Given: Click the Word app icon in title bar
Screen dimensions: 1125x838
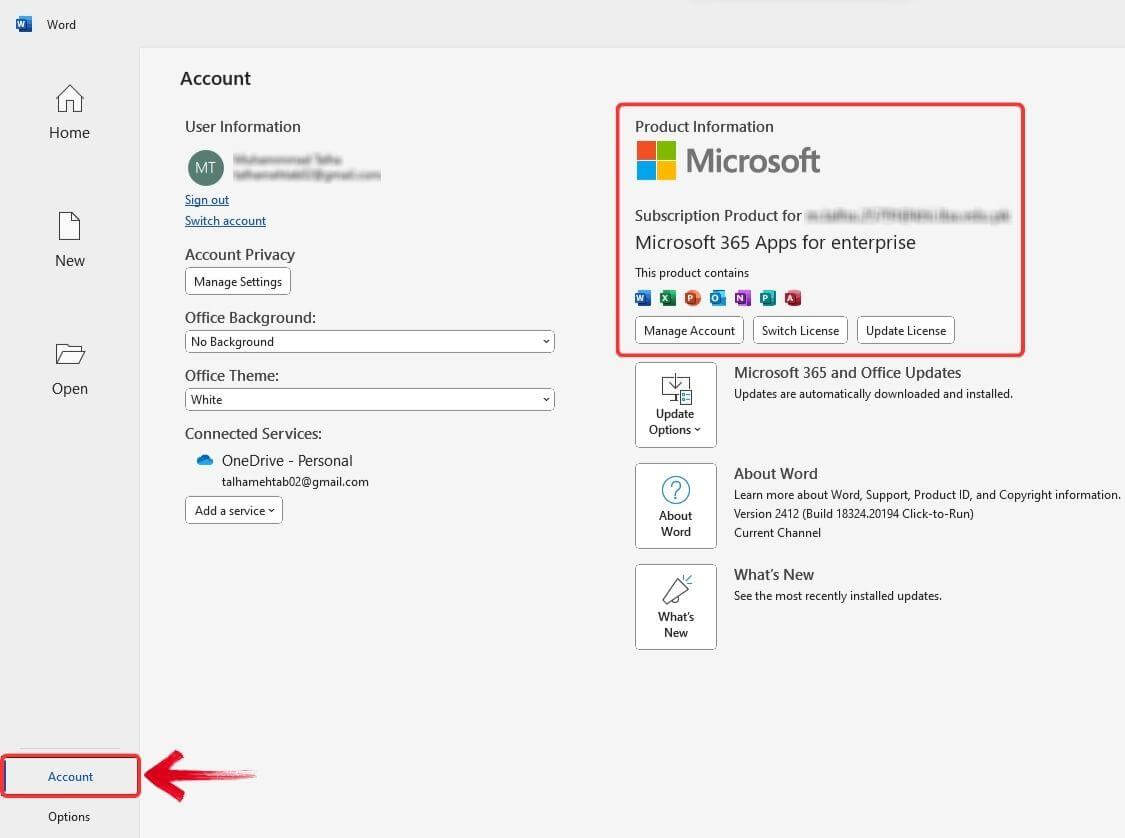Looking at the screenshot, I should (x=24, y=24).
